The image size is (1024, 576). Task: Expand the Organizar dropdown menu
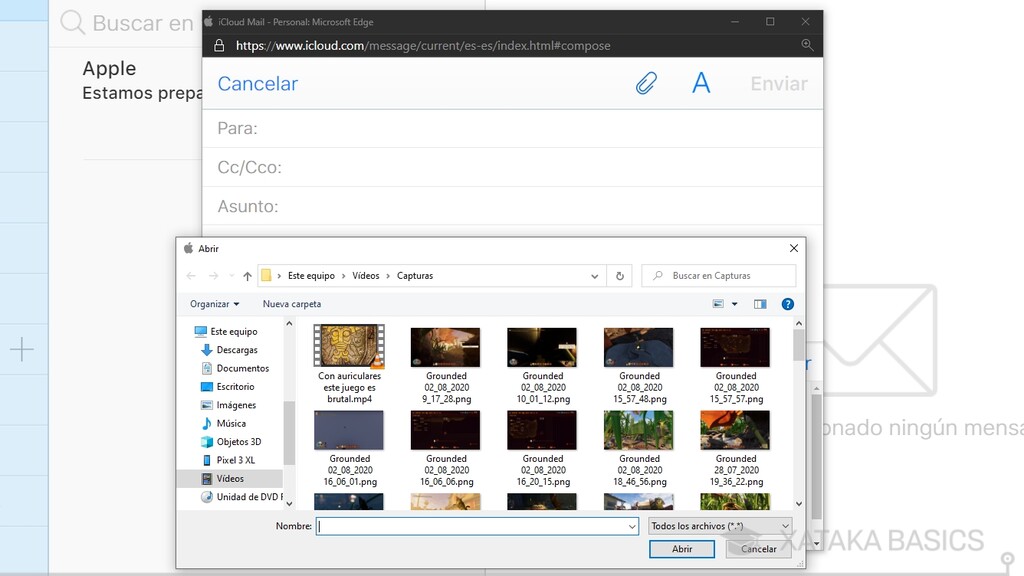coord(215,304)
